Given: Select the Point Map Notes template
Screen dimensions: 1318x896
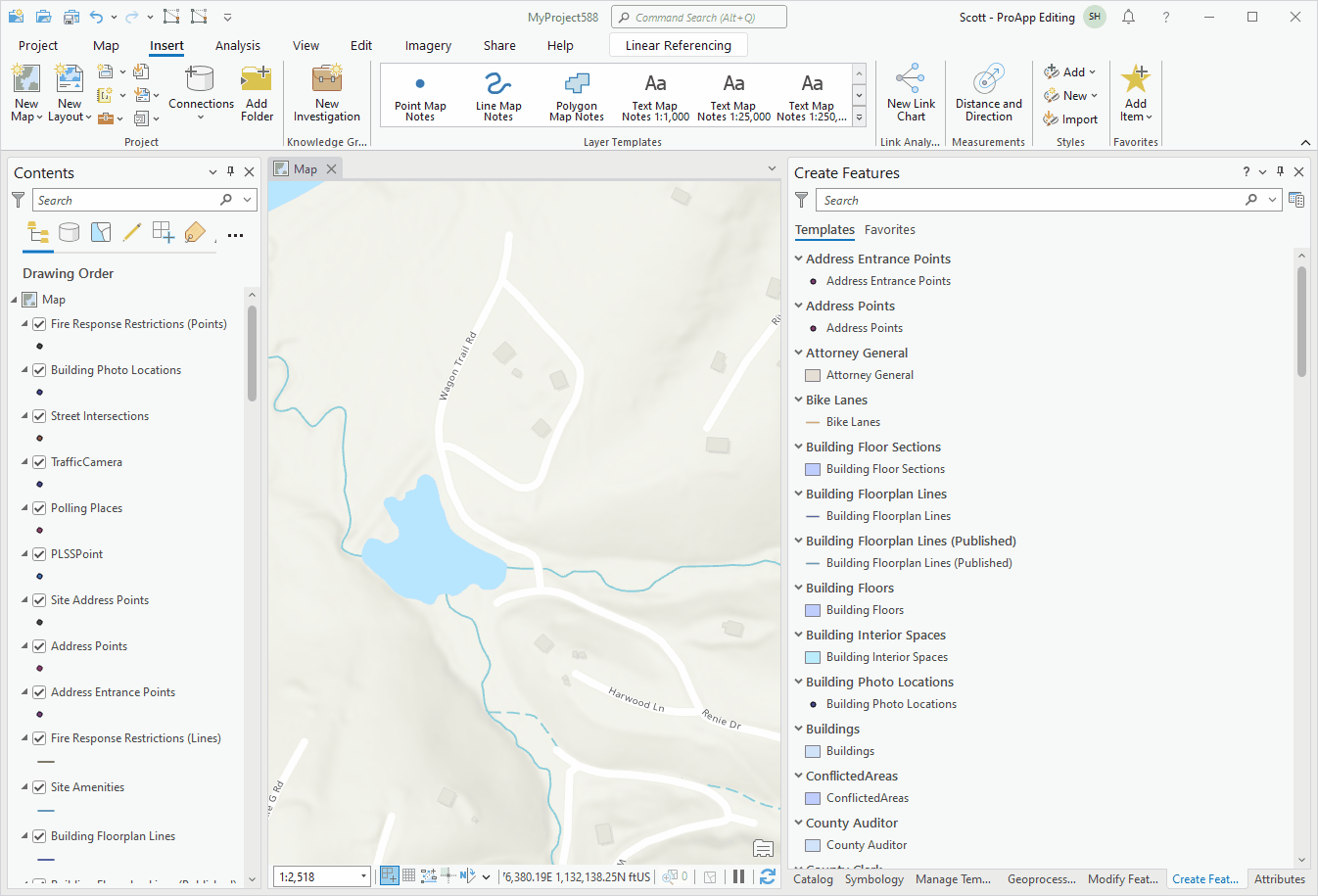Looking at the screenshot, I should click(420, 93).
